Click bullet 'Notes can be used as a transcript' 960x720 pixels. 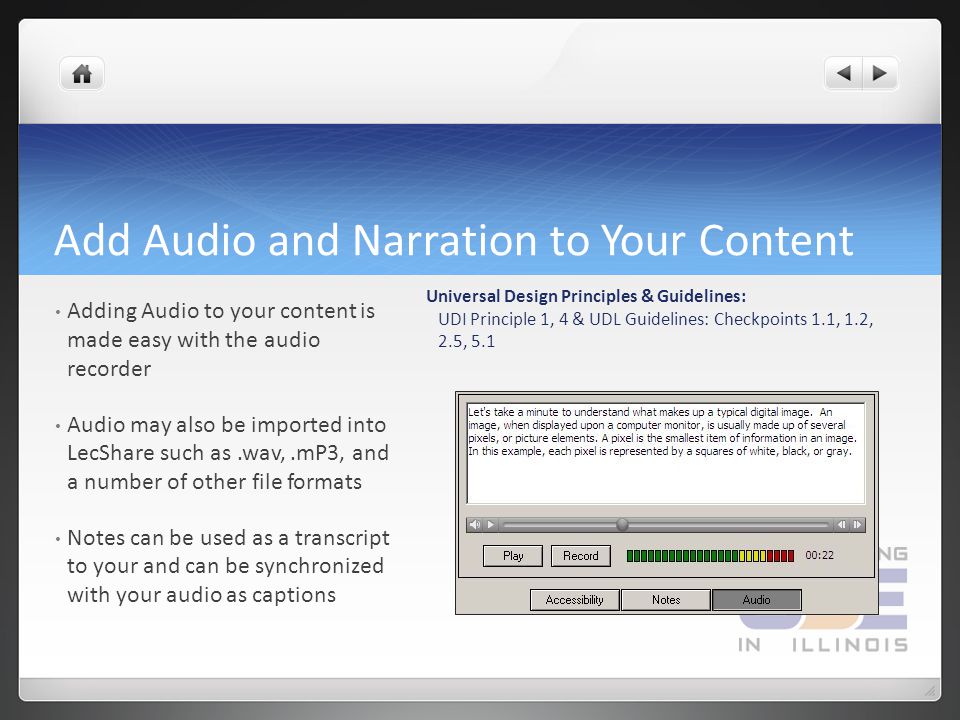click(x=228, y=566)
